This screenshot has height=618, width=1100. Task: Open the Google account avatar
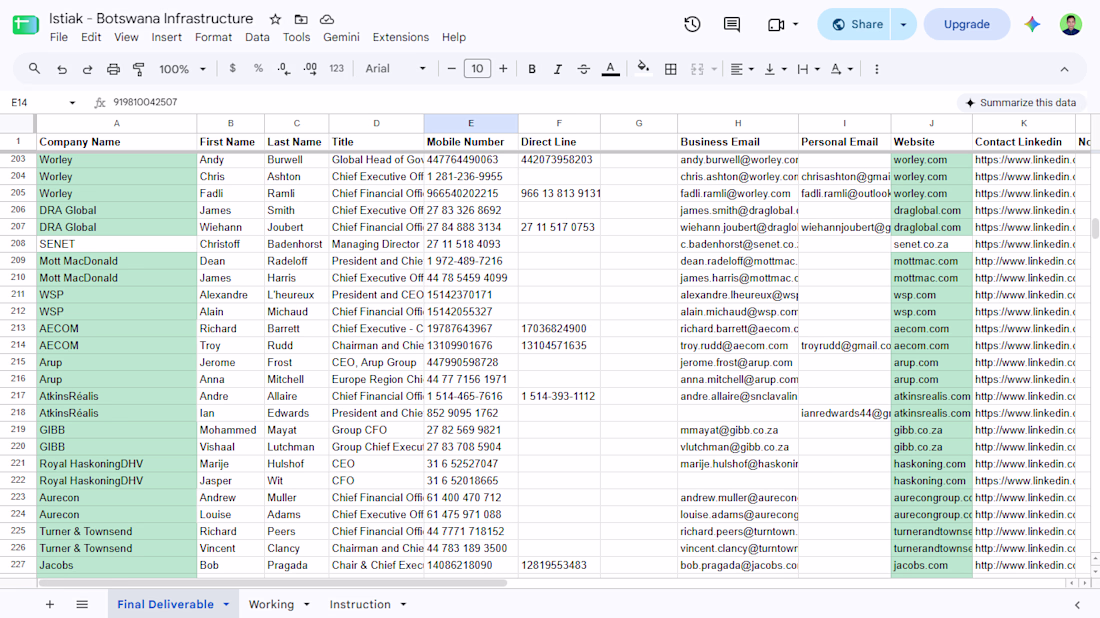point(1071,25)
